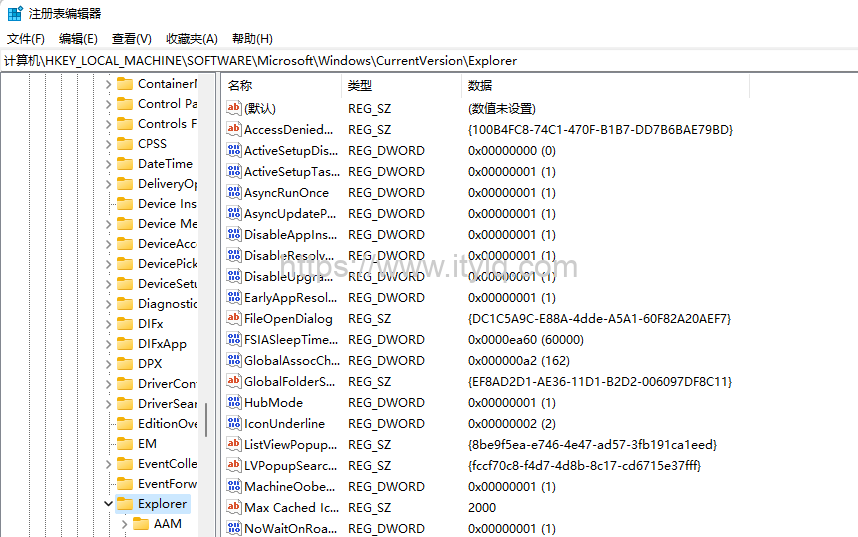This screenshot has height=537, width=858.
Task: Select the EventForw key in tree
Action: 167,483
